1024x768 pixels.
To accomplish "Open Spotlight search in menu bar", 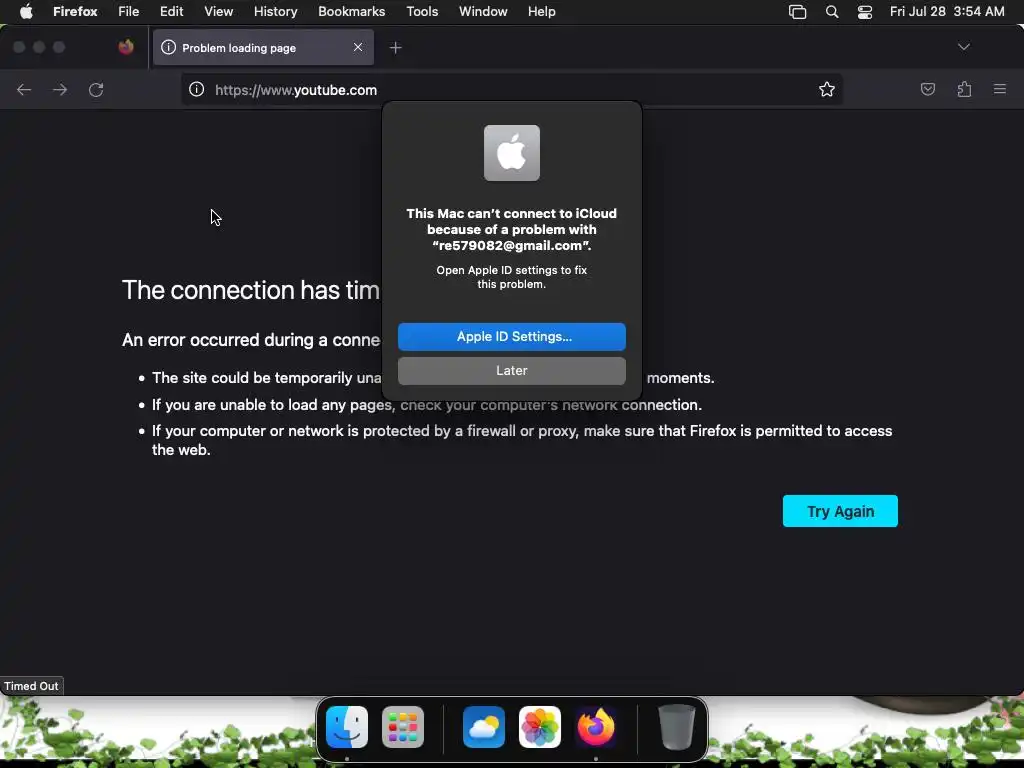I will tap(832, 12).
